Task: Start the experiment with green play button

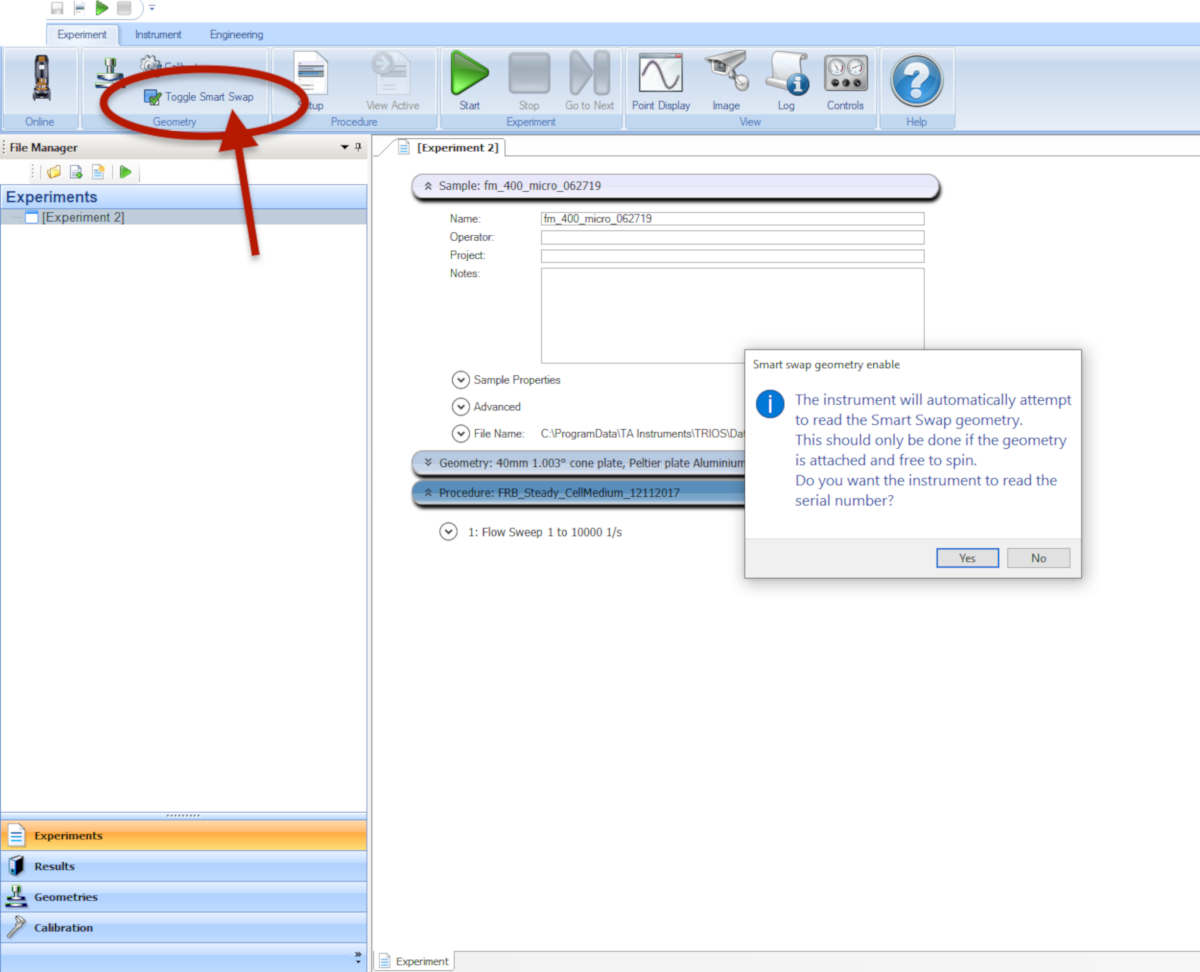Action: pyautogui.click(x=469, y=82)
